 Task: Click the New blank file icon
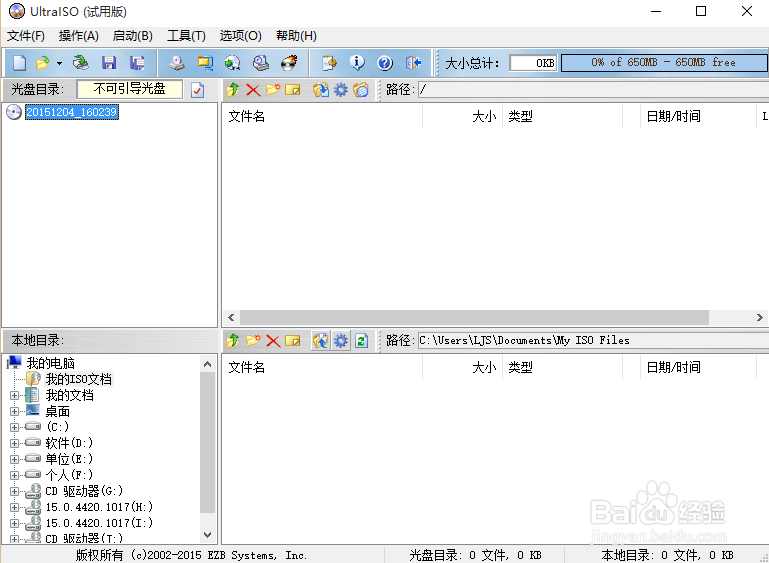coord(19,63)
